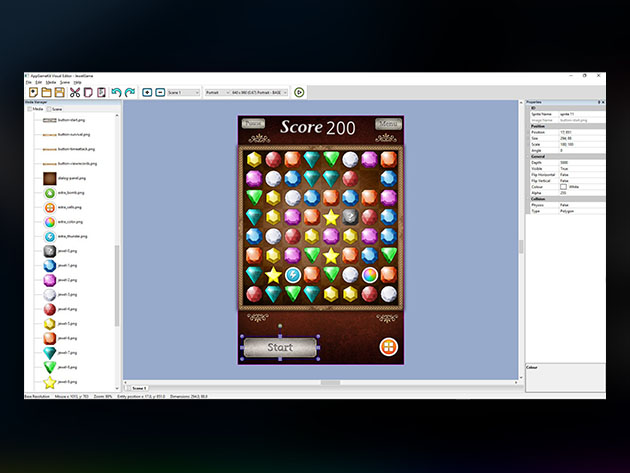Open the Media menu
Image resolution: width=630 pixels, height=473 pixels.
tap(51, 81)
